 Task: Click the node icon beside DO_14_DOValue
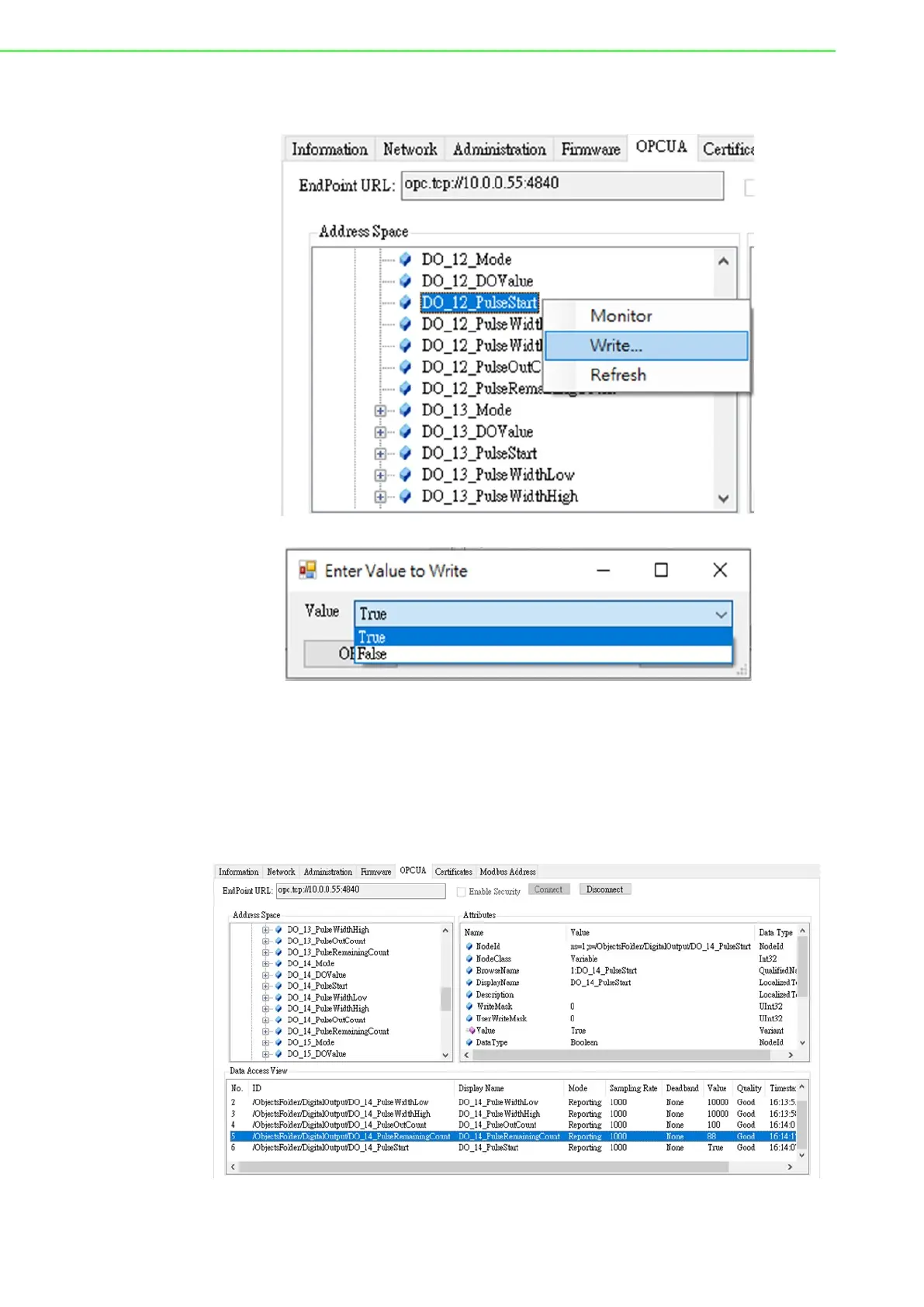tap(279, 975)
